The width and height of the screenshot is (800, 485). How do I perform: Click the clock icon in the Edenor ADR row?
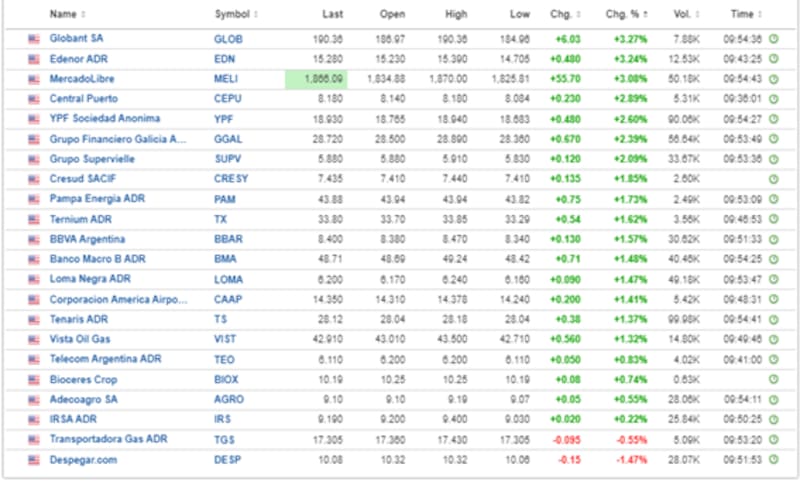coord(774,59)
